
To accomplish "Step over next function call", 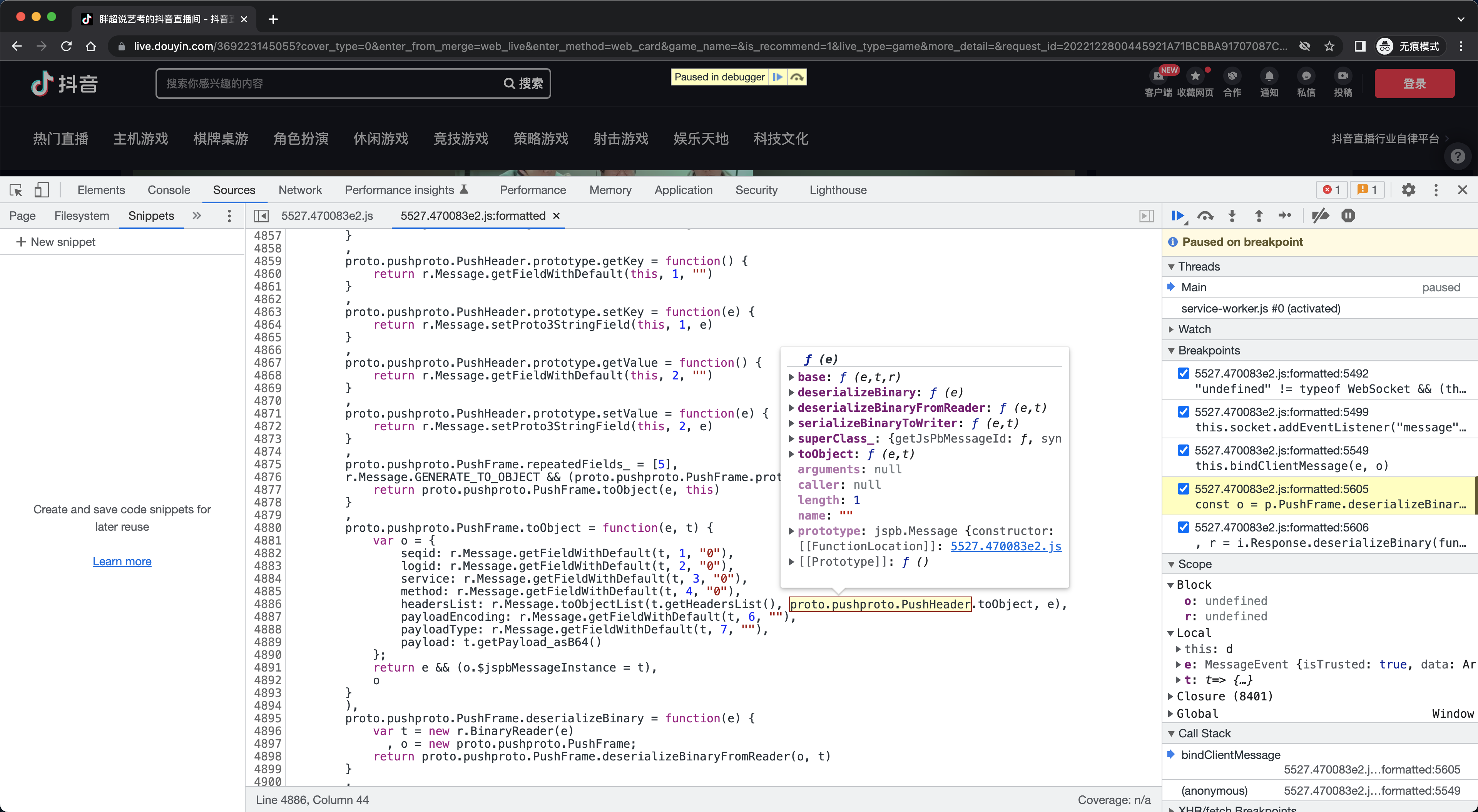I will click(1205, 216).
